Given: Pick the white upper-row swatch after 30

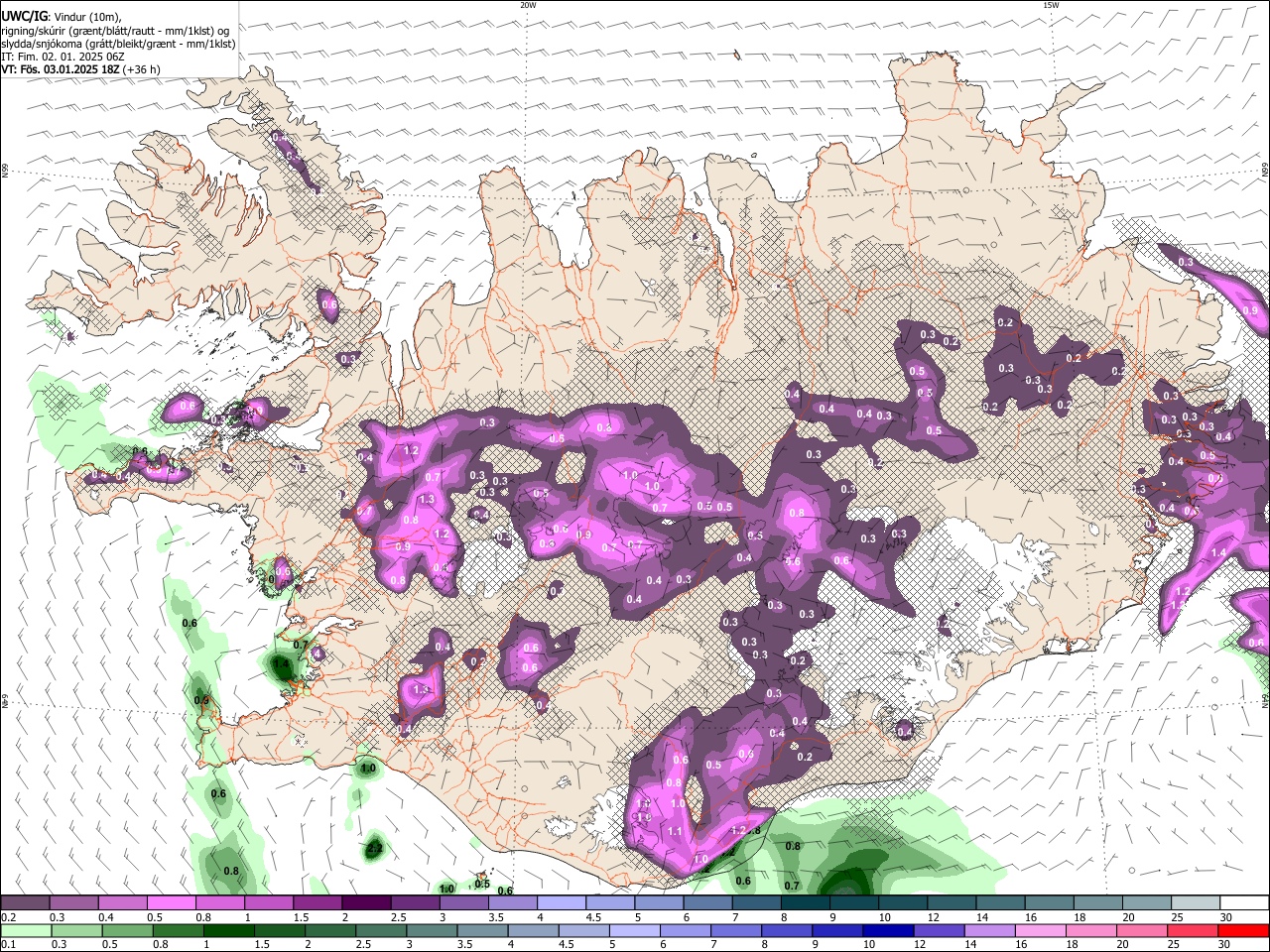Looking at the screenshot, I should click(x=1245, y=903).
